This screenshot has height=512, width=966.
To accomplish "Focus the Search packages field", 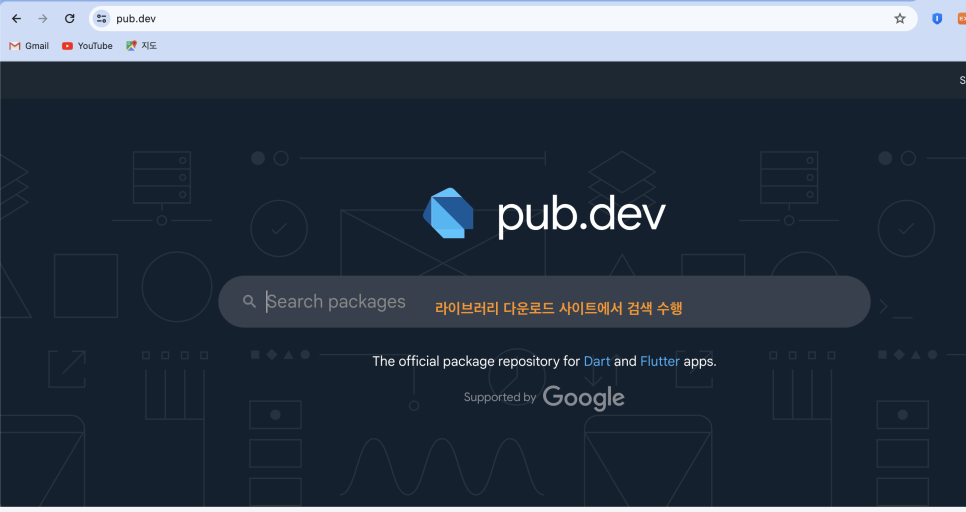I will [544, 301].
